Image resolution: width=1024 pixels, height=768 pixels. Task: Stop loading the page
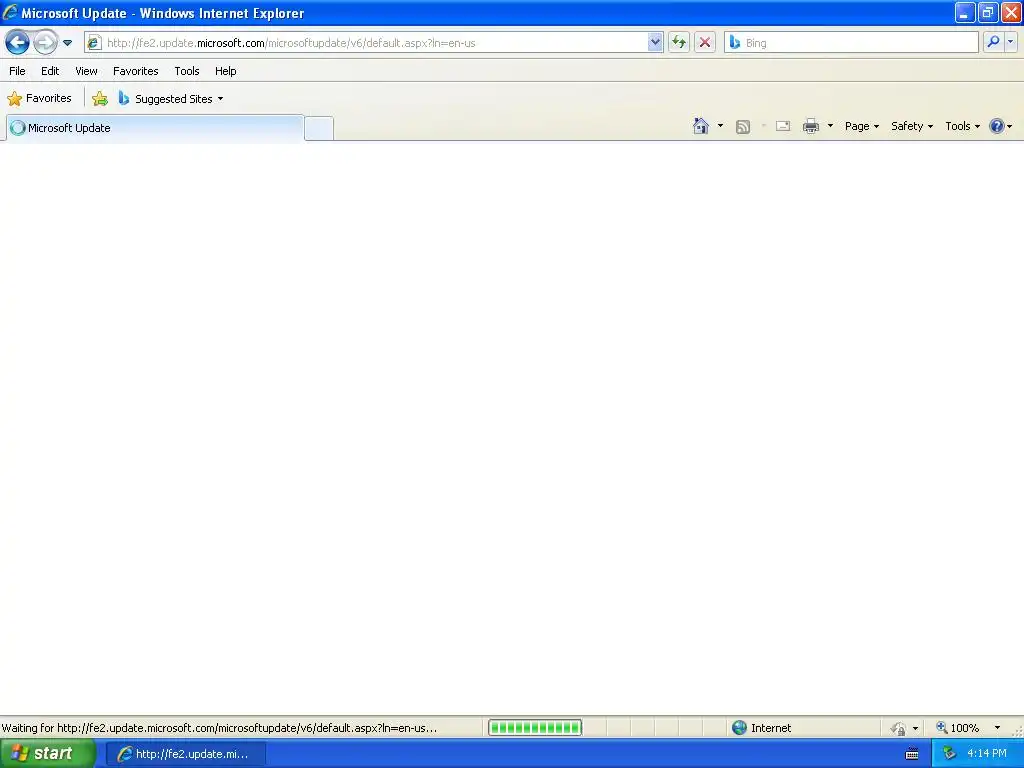[705, 43]
